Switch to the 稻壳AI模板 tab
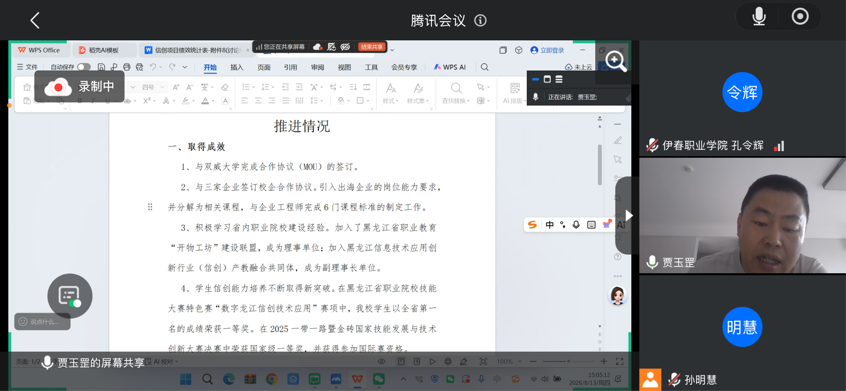 (x=104, y=50)
